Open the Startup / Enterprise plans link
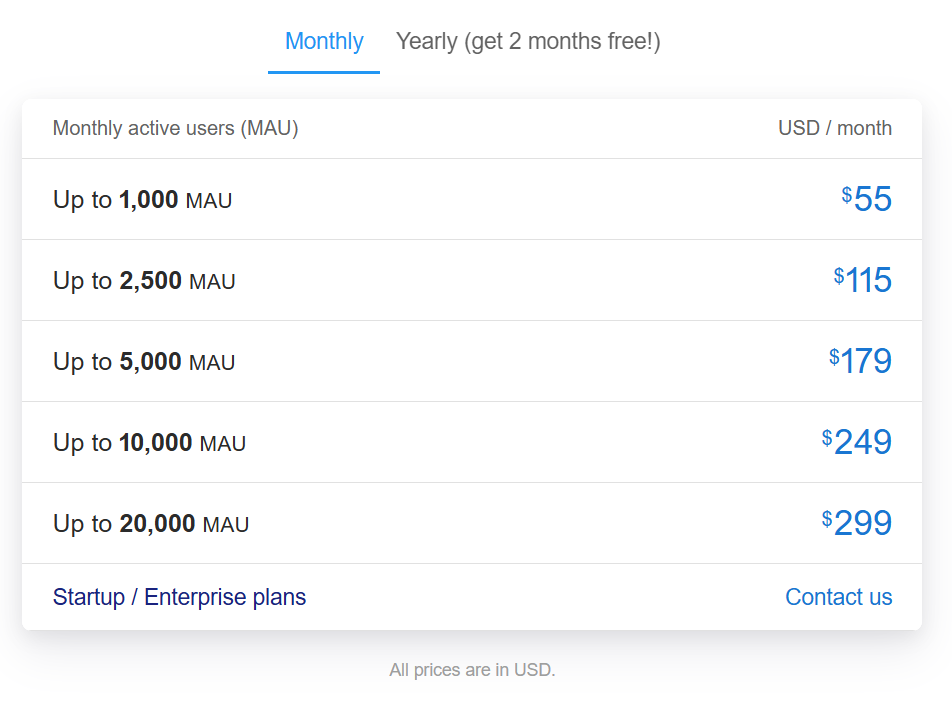The width and height of the screenshot is (952, 701). (179, 597)
